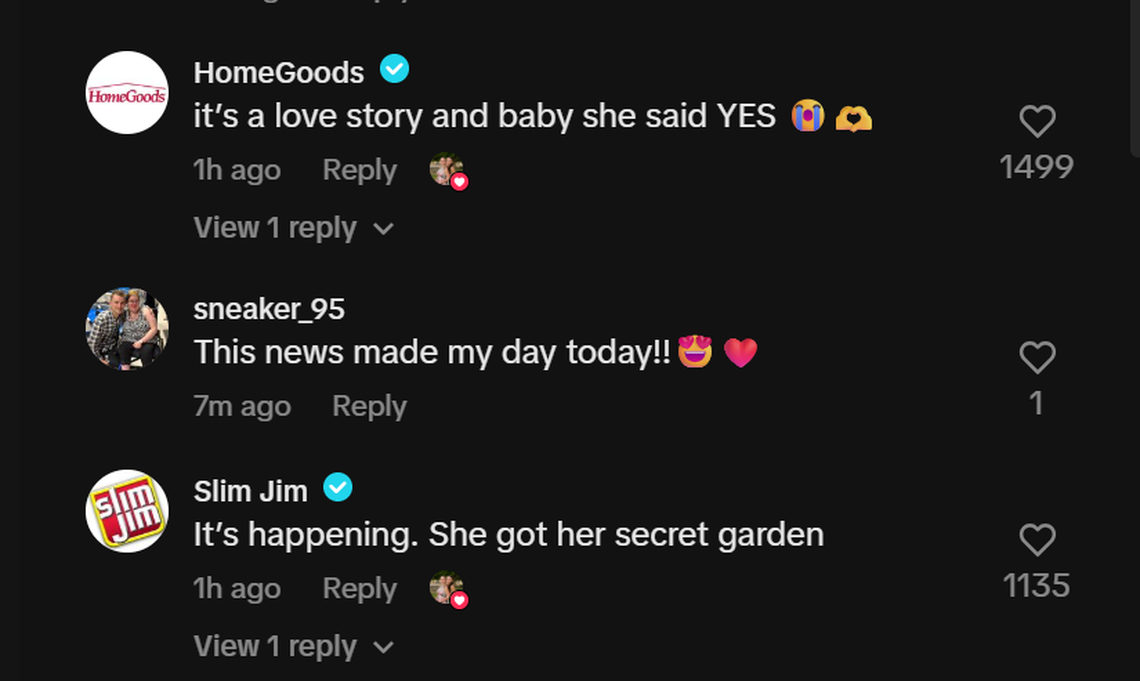Click the heart outline beside the 1135 count
Screen dimensions: 1140x681
pos(1037,540)
